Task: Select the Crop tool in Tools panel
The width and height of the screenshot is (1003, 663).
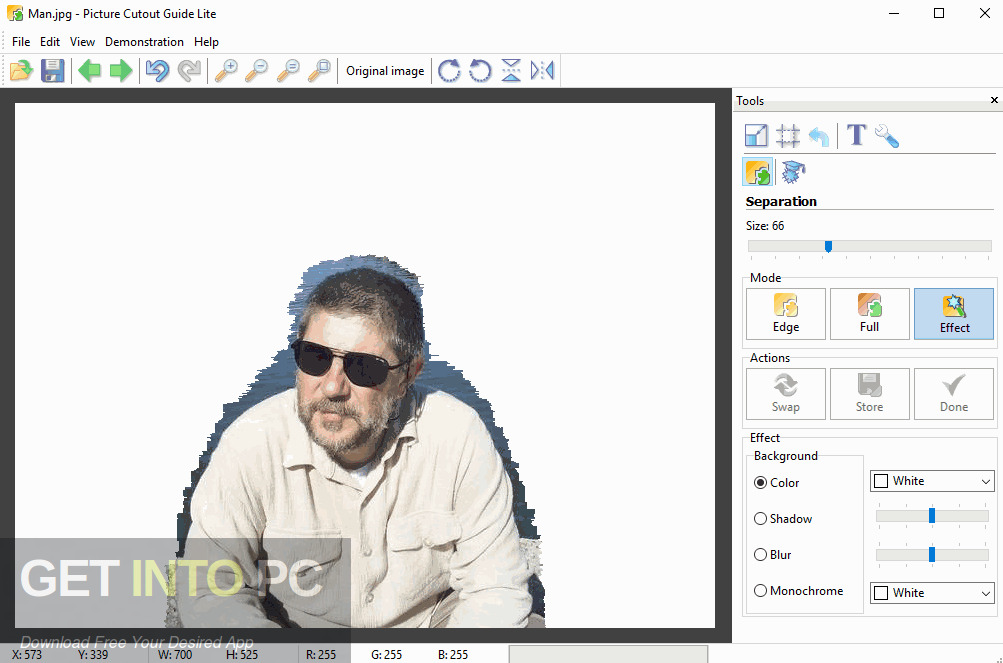Action: pos(788,136)
